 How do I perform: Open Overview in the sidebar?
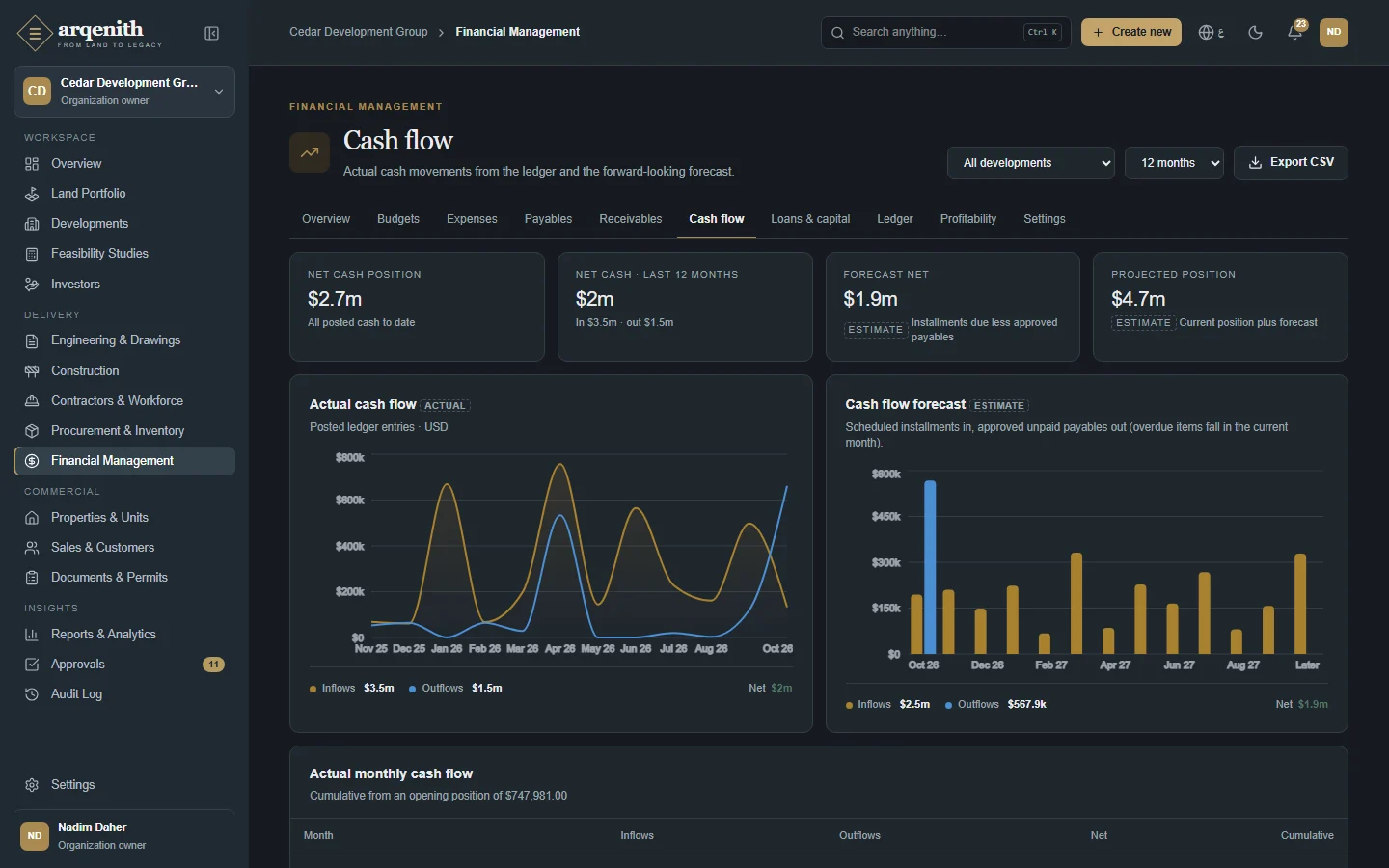pos(124,164)
